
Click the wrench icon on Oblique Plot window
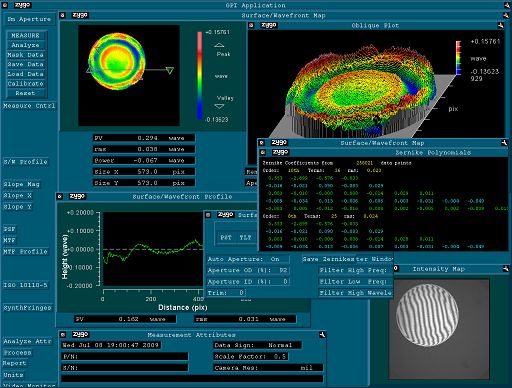[500, 25]
